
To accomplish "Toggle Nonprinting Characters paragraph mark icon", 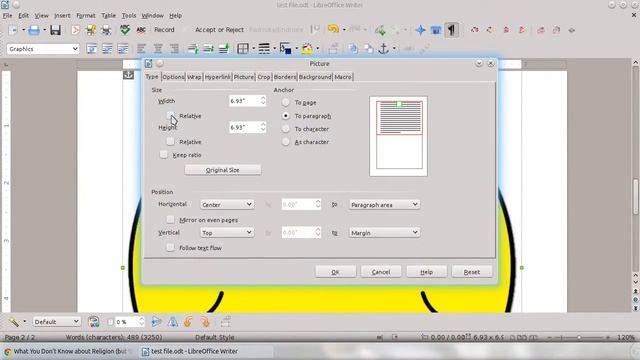I will click(x=451, y=30).
